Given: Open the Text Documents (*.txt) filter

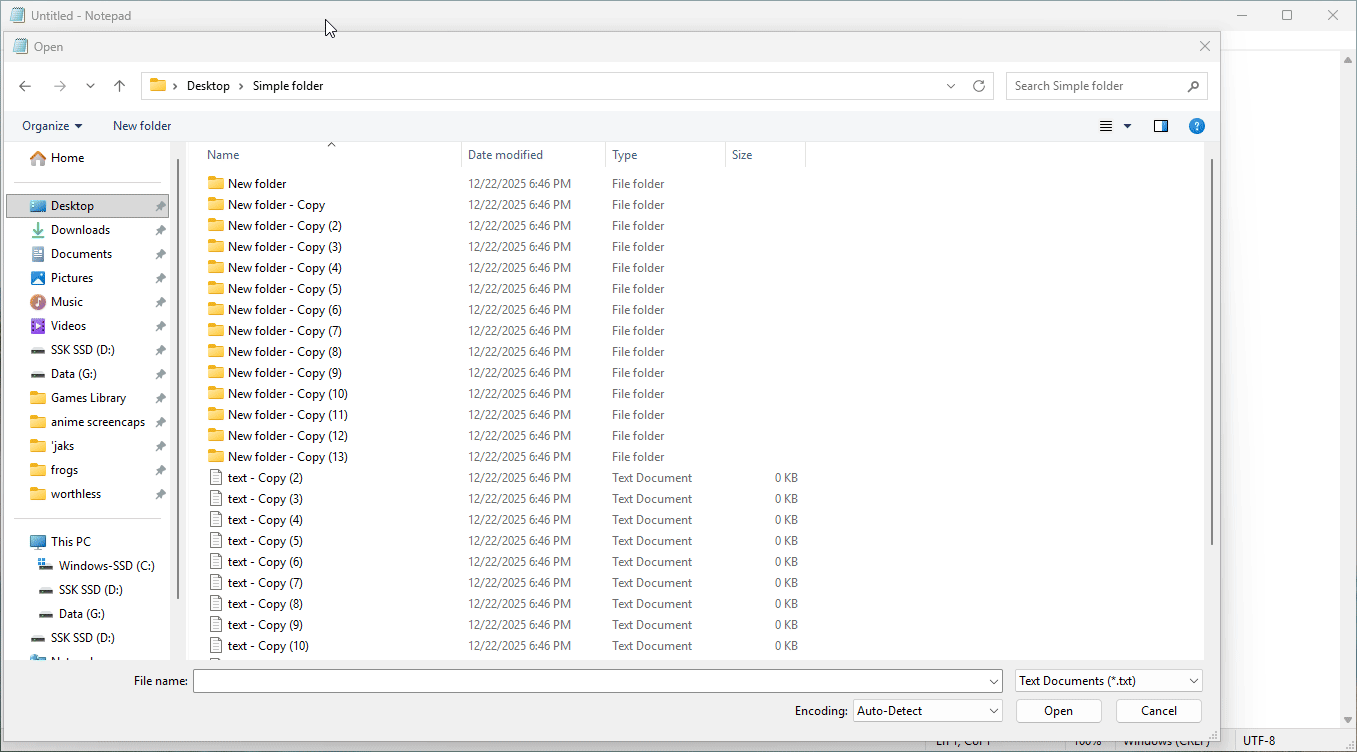Looking at the screenshot, I should coord(1109,681).
